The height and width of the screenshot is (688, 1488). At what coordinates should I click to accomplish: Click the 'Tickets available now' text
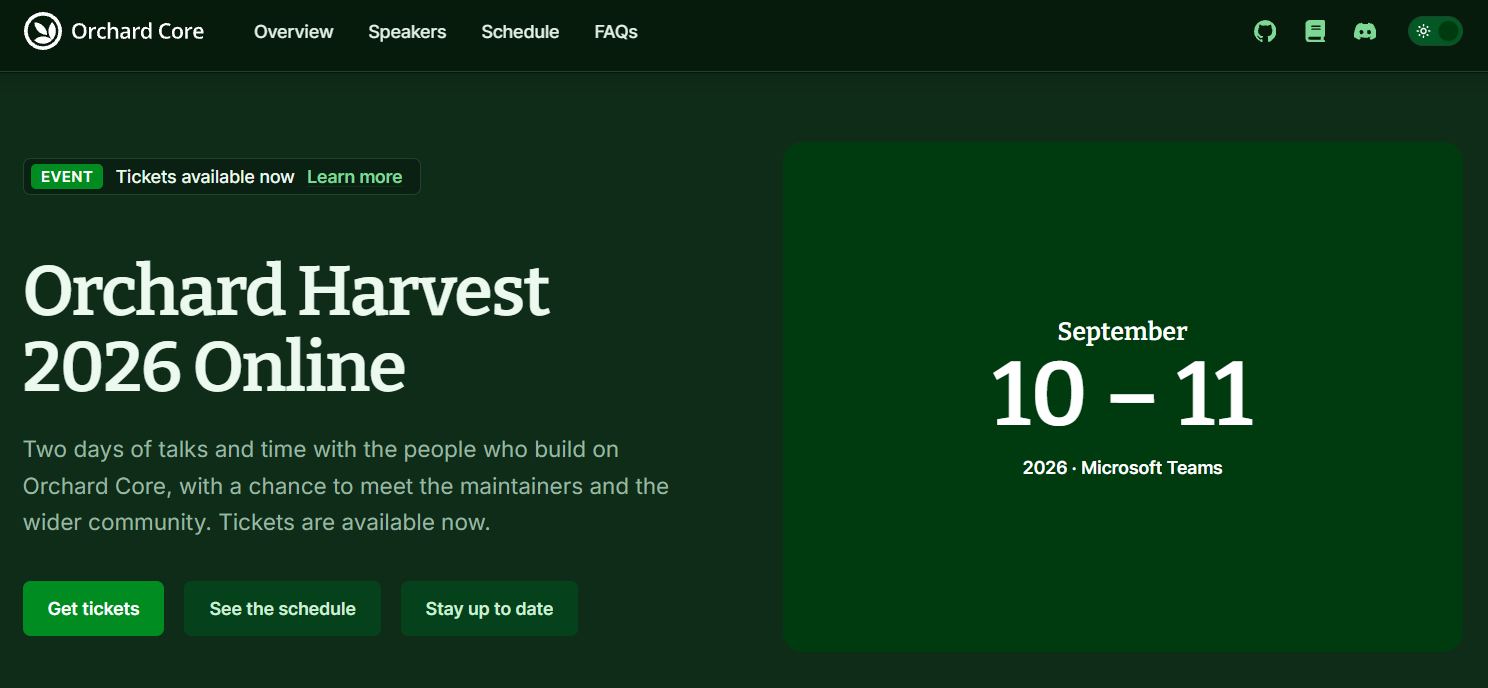(205, 177)
